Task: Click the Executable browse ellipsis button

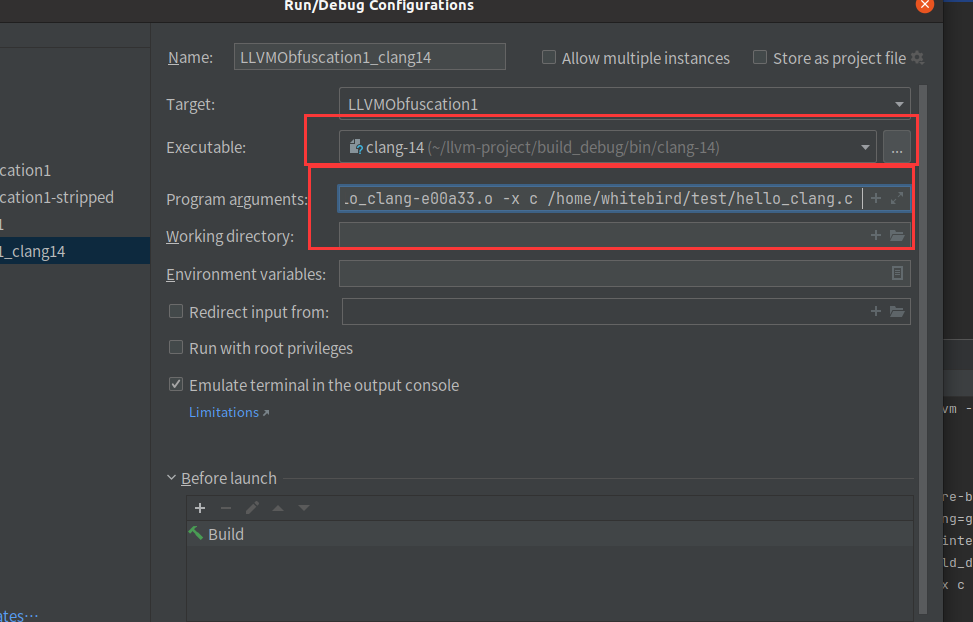Action: (897, 147)
